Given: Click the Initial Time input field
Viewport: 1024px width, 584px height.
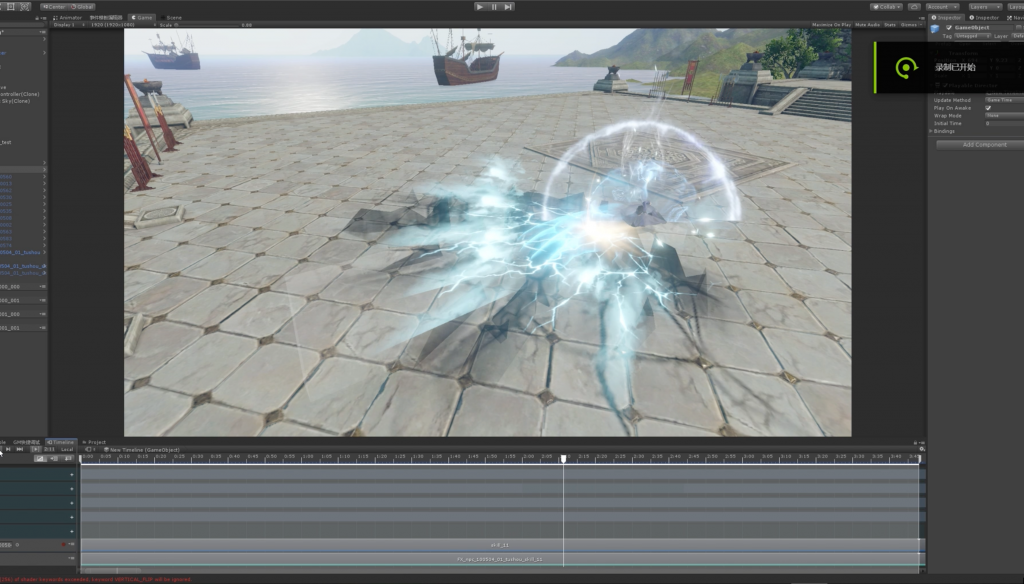Looking at the screenshot, I should (1004, 123).
